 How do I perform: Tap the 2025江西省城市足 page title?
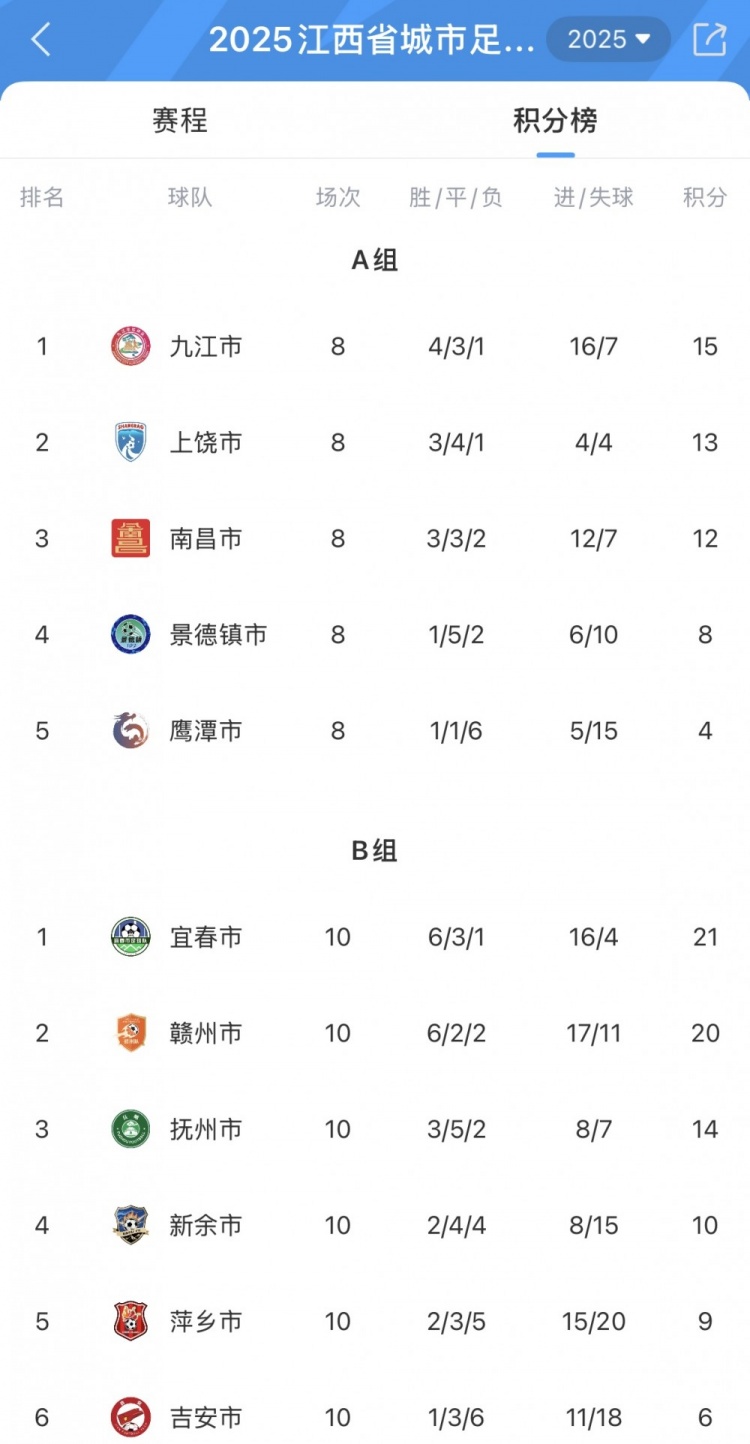[x=372, y=40]
